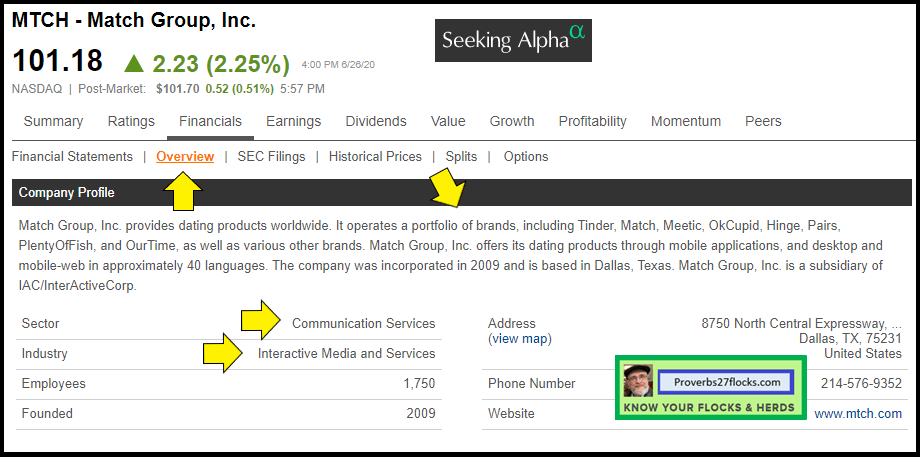Click the yellow arrow pointing to Overview

tap(182, 191)
